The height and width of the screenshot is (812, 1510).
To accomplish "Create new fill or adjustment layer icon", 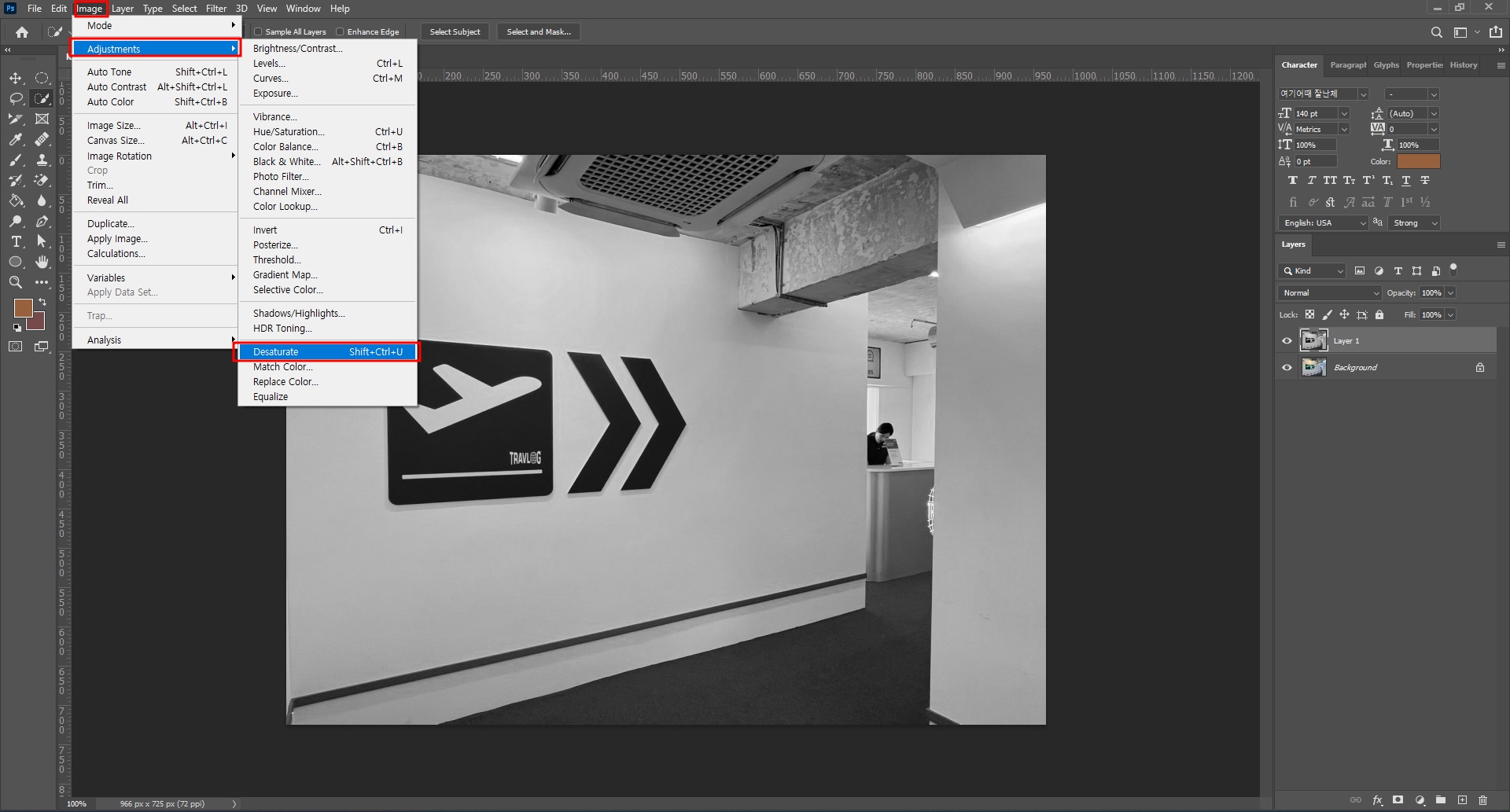I will [x=1420, y=800].
